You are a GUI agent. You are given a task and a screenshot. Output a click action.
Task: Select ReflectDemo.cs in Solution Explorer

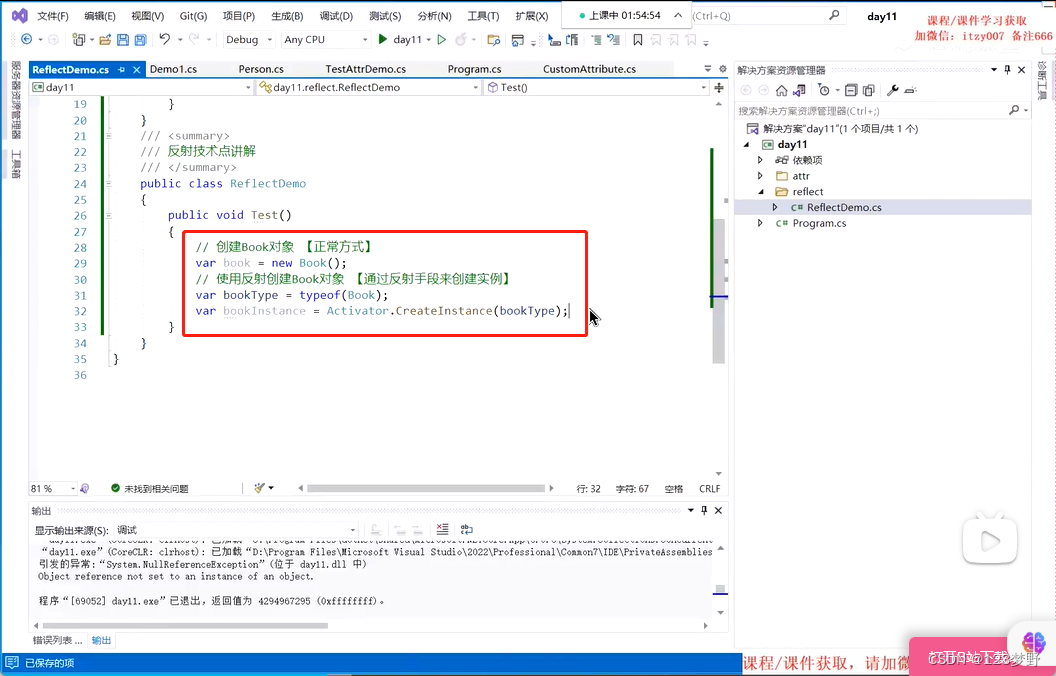(844, 207)
